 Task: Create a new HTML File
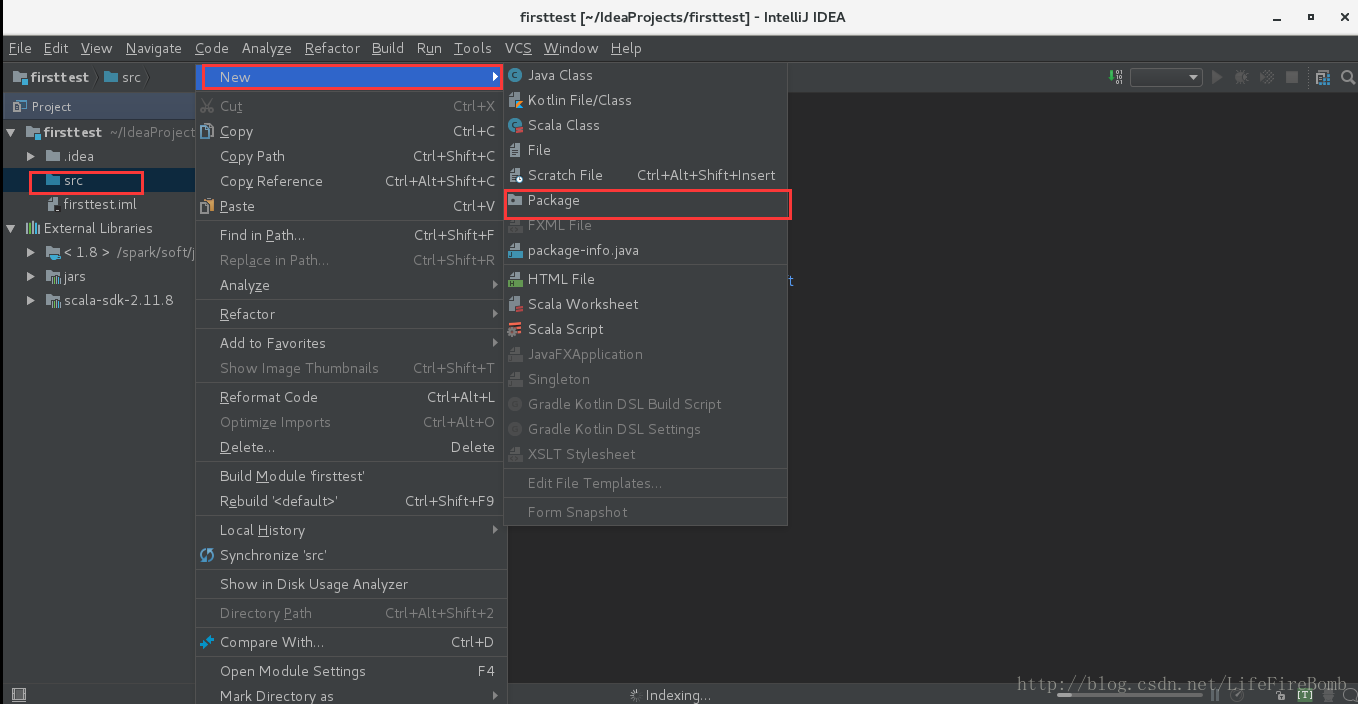coord(648,279)
